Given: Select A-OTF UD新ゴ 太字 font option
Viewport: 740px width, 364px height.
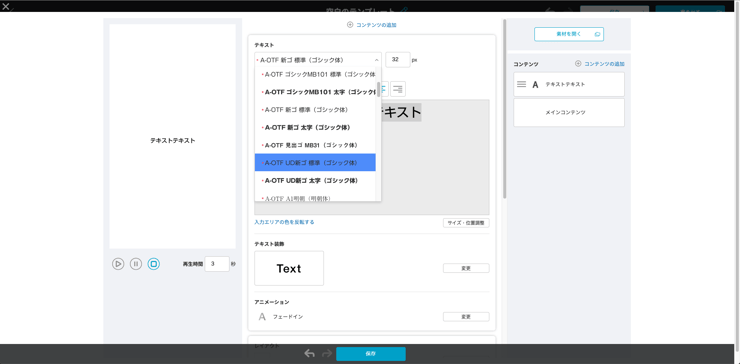Looking at the screenshot, I should click(x=315, y=180).
